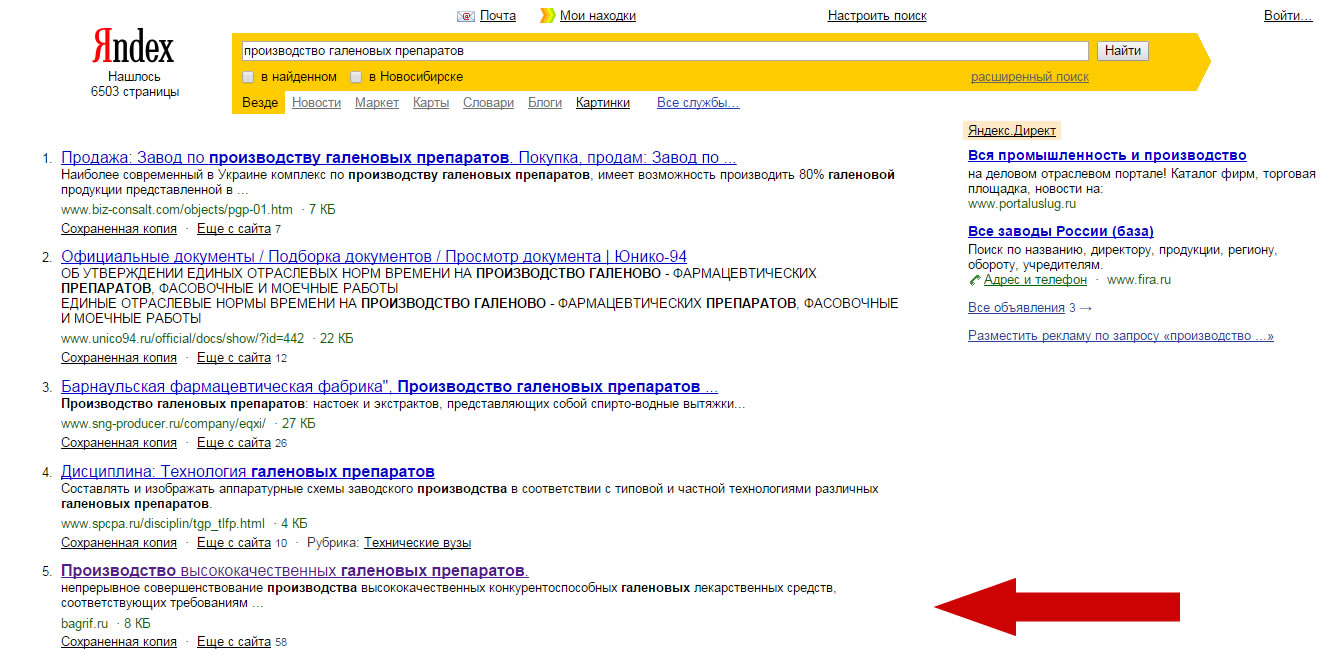The width and height of the screenshot is (1338, 657).
Task: Select the Везде tab
Action: pyautogui.click(x=260, y=103)
